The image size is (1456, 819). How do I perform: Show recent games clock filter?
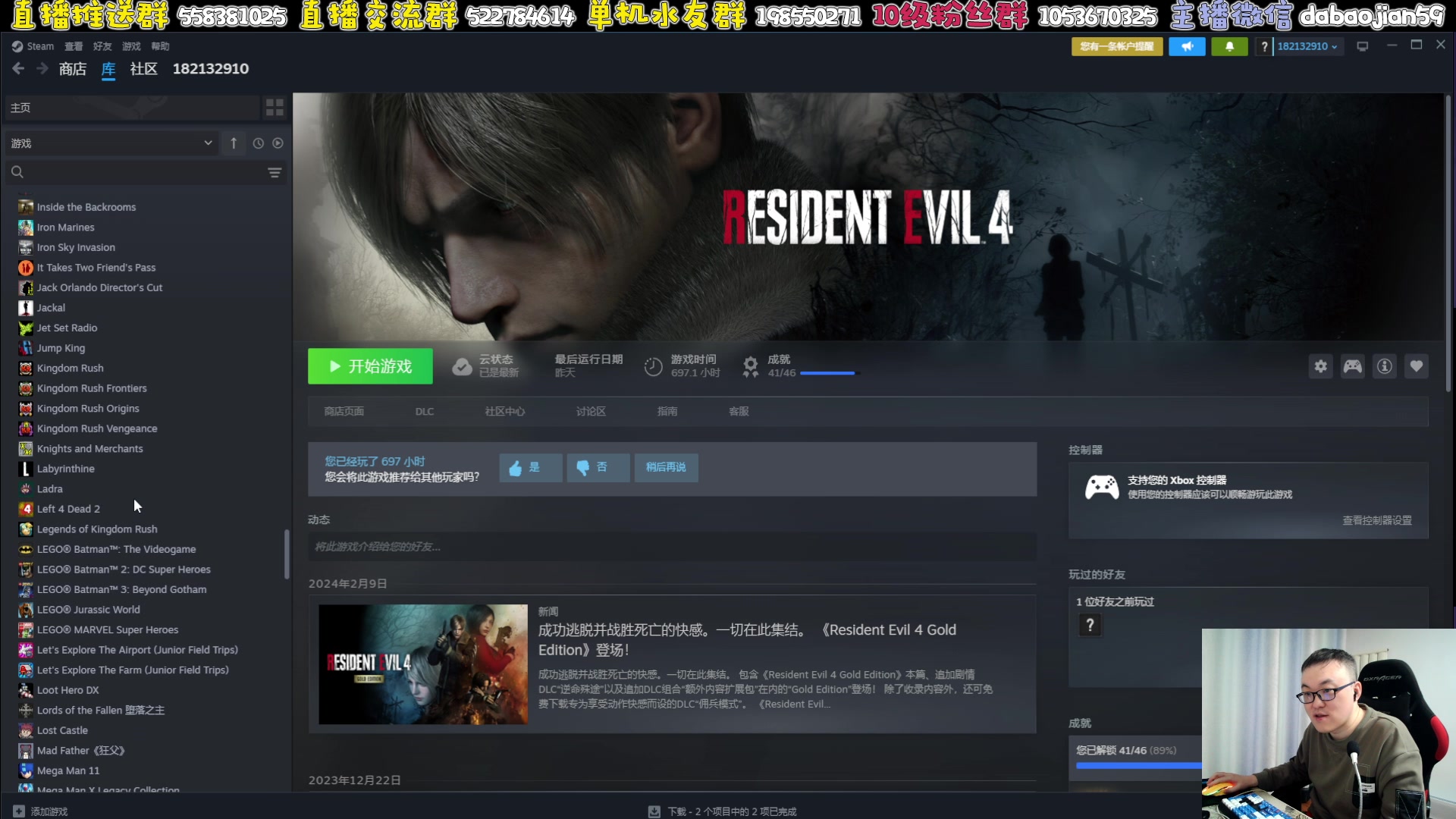point(258,143)
